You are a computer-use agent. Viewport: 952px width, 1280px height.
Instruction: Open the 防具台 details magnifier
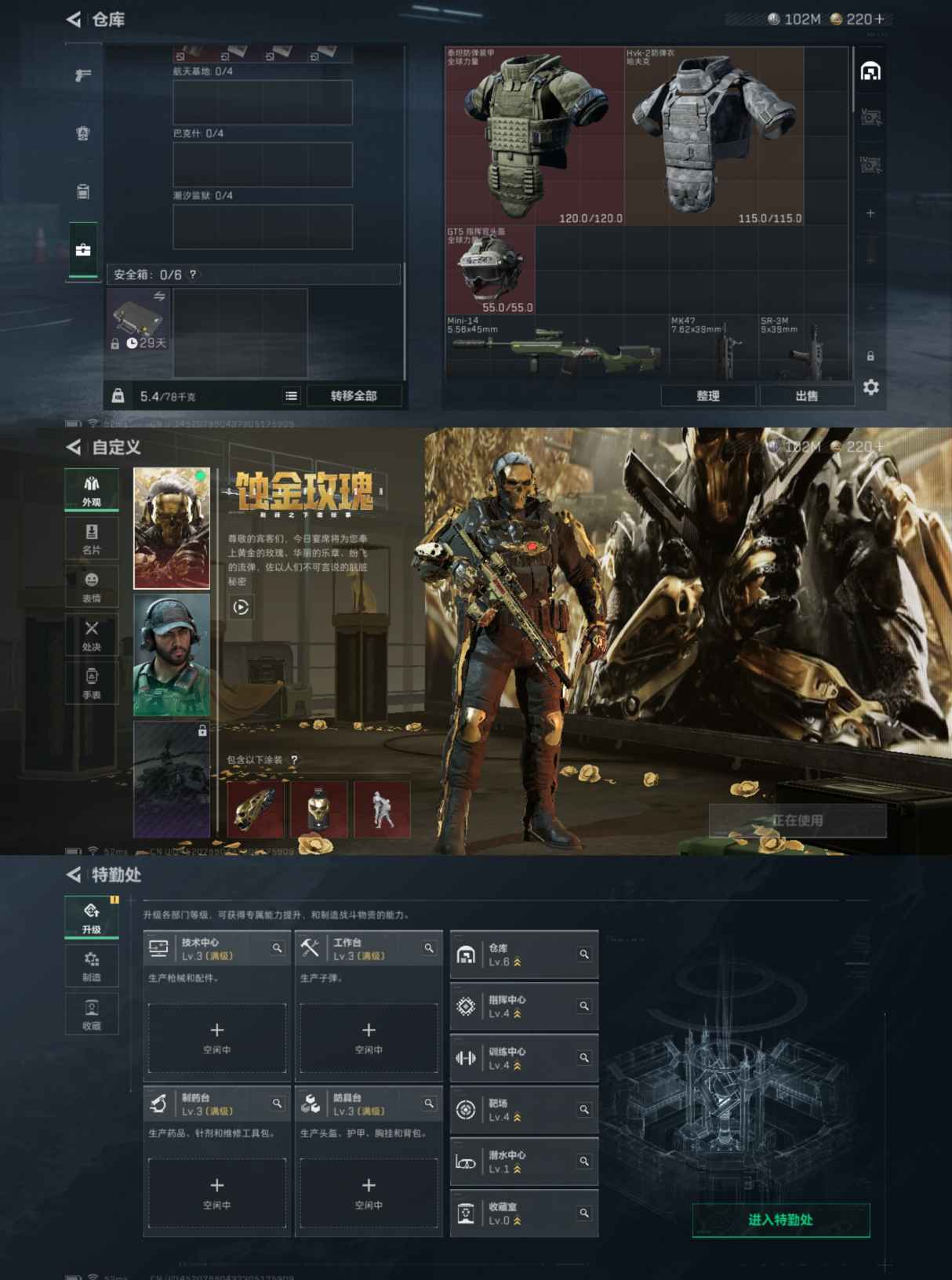(429, 1104)
